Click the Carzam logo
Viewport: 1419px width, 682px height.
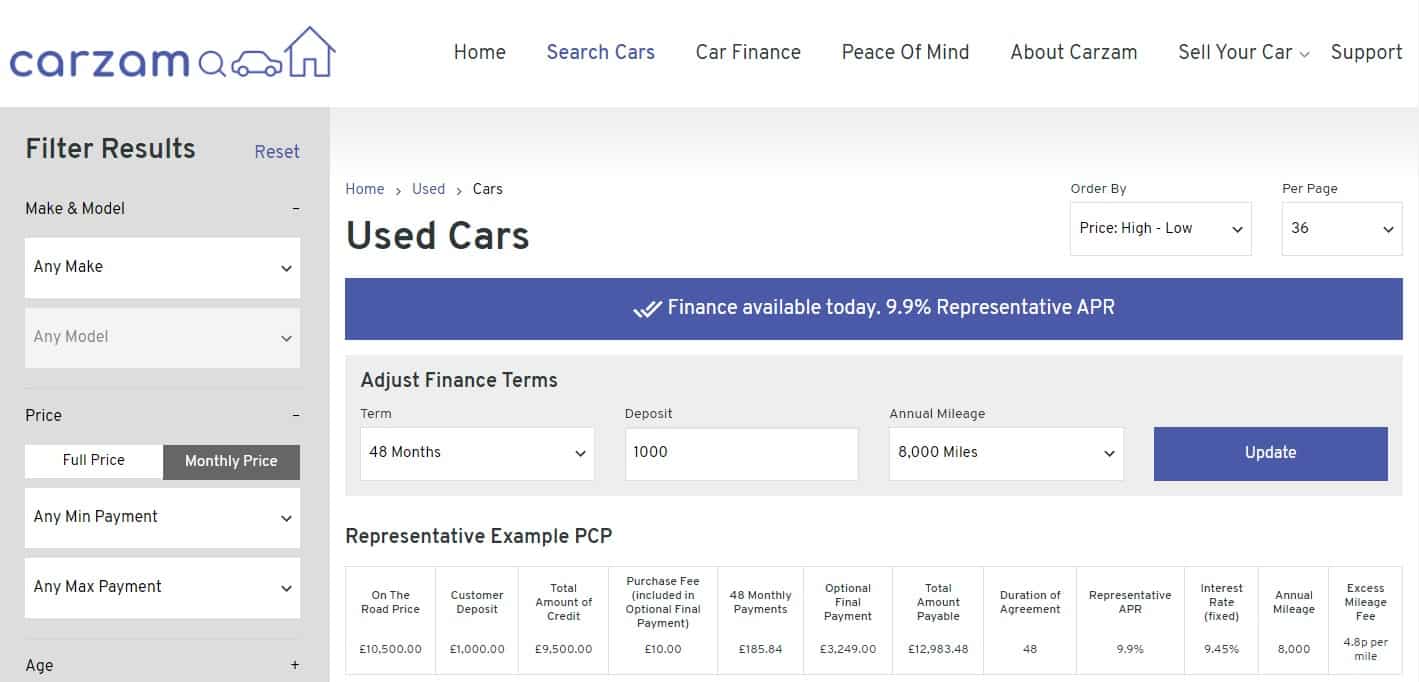[172, 54]
